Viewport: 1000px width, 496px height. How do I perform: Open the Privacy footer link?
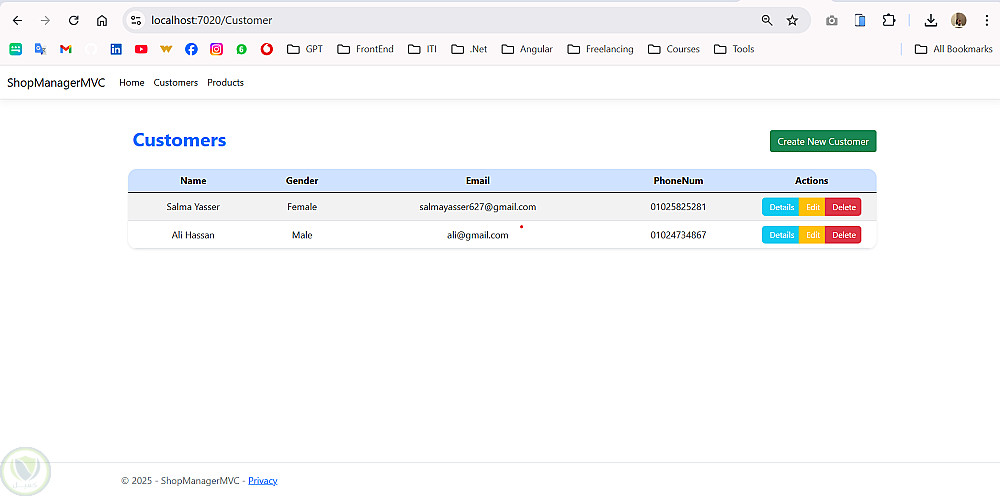pyautogui.click(x=263, y=481)
